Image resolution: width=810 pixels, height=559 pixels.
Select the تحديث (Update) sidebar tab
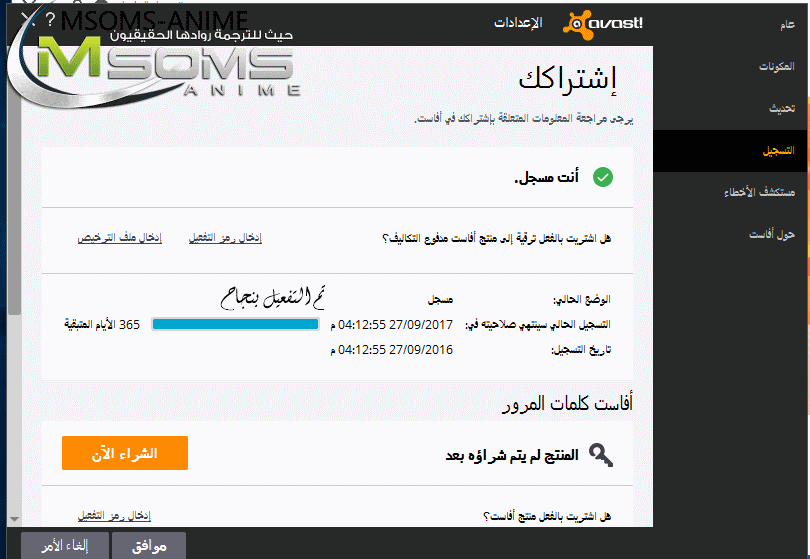(x=781, y=108)
